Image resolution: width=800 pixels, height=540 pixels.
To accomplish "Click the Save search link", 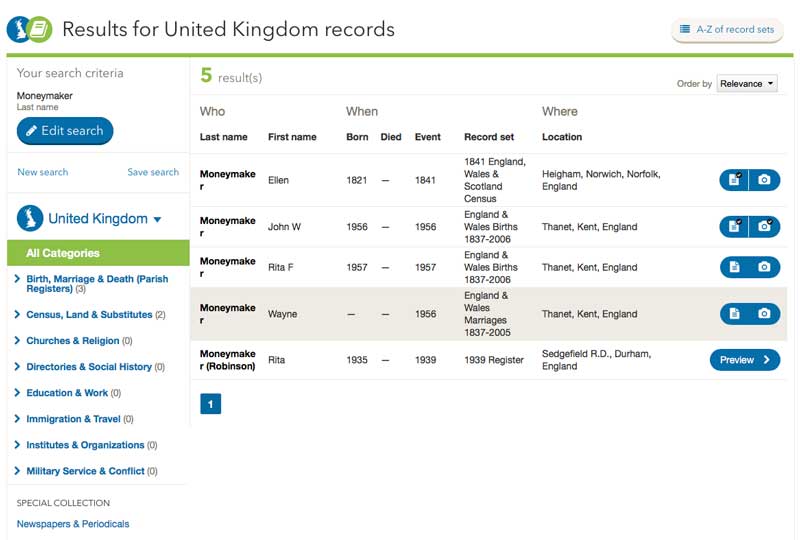I will pyautogui.click(x=153, y=172).
